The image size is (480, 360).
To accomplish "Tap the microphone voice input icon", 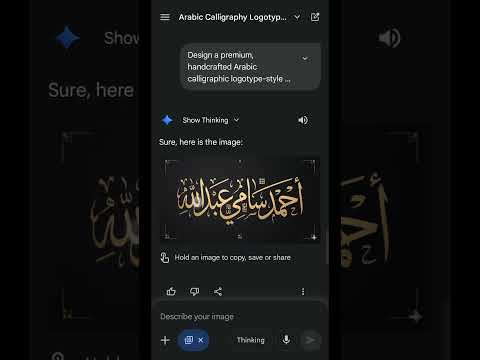I will tap(286, 340).
